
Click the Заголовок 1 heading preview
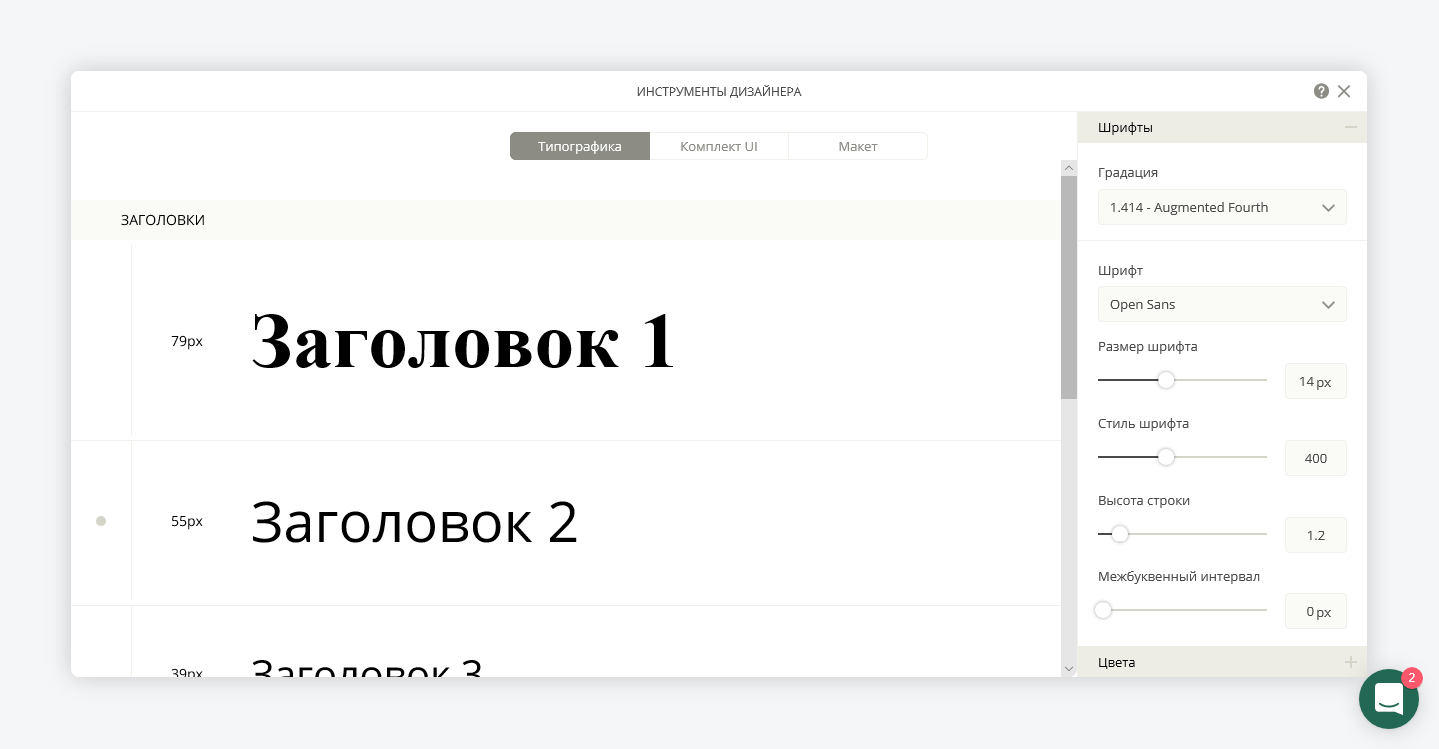(x=463, y=341)
